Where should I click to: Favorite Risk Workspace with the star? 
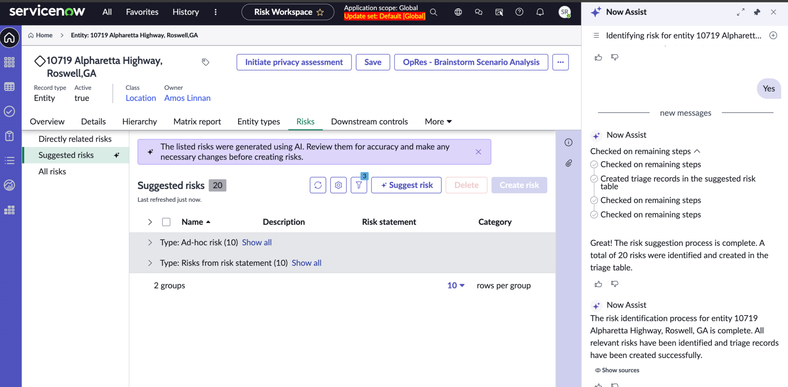(320, 12)
